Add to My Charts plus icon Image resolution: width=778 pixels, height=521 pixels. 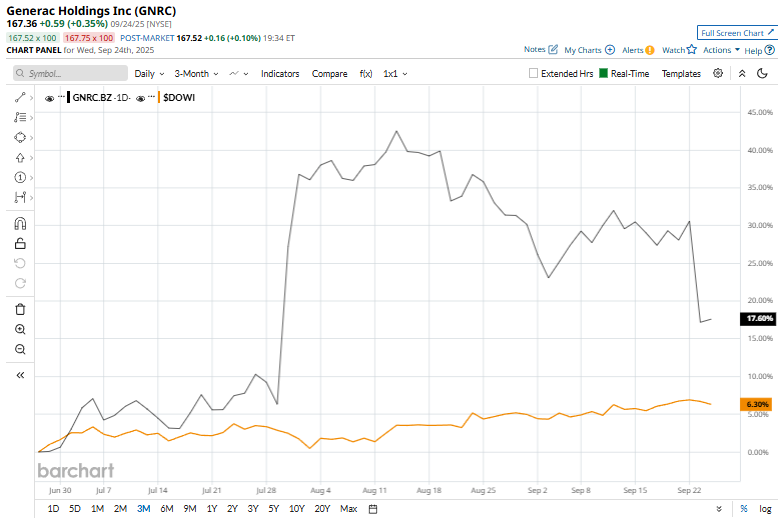pyautogui.click(x=610, y=50)
